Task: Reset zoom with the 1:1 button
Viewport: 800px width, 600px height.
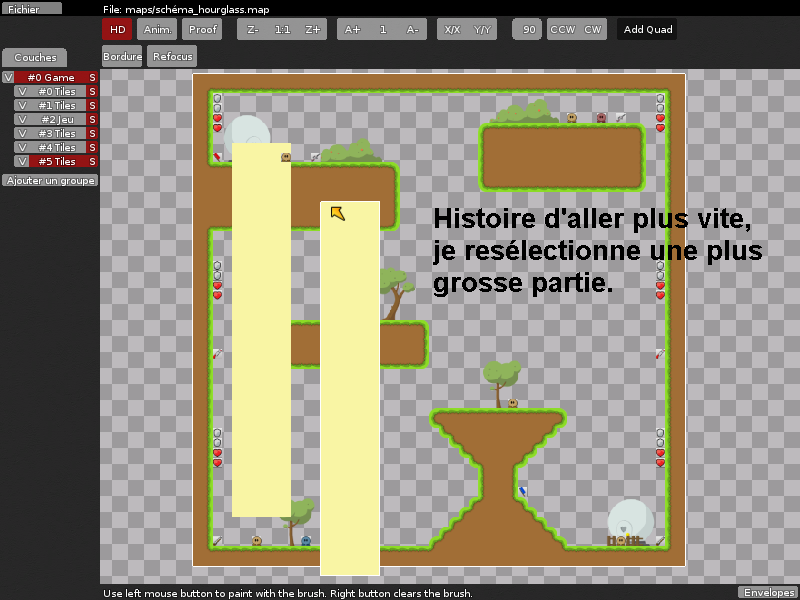Action: pyautogui.click(x=283, y=30)
